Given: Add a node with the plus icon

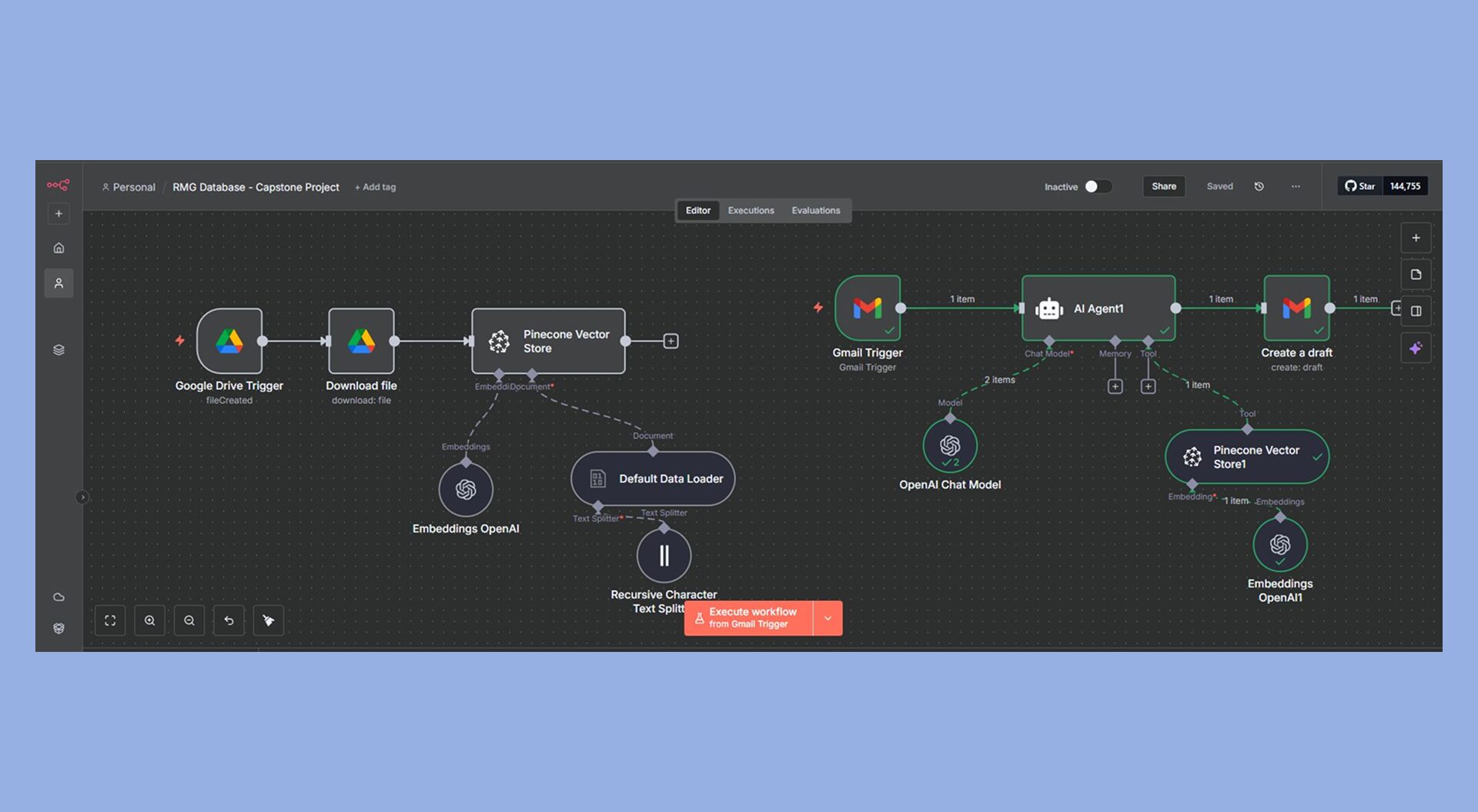Looking at the screenshot, I should click(1416, 238).
